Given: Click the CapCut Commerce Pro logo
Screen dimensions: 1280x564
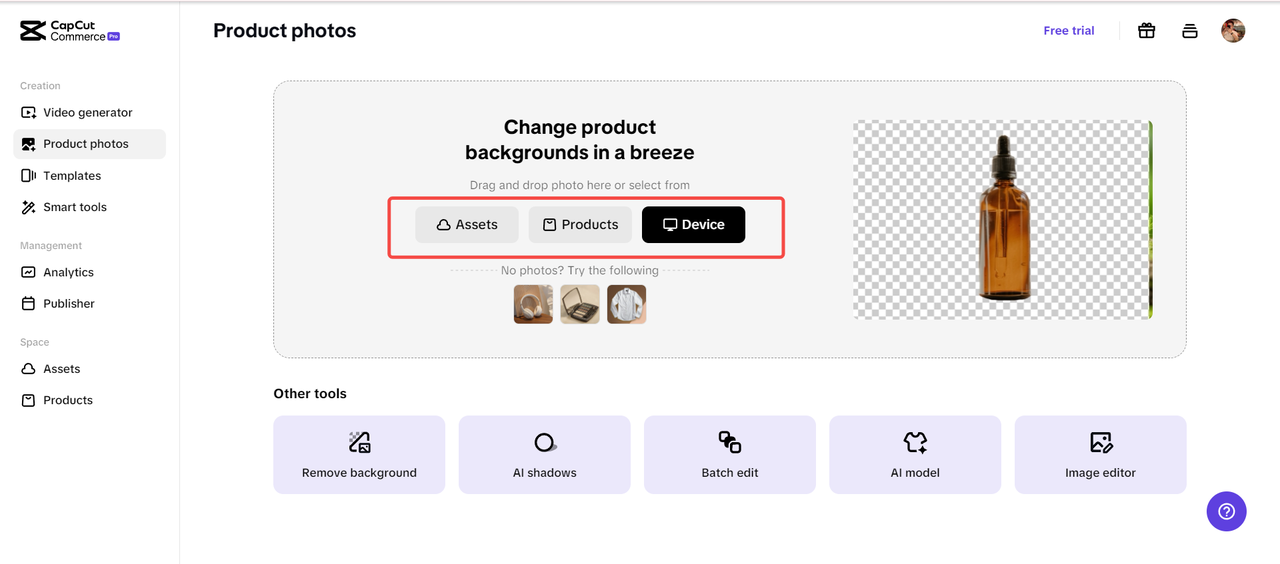Looking at the screenshot, I should click(70, 31).
